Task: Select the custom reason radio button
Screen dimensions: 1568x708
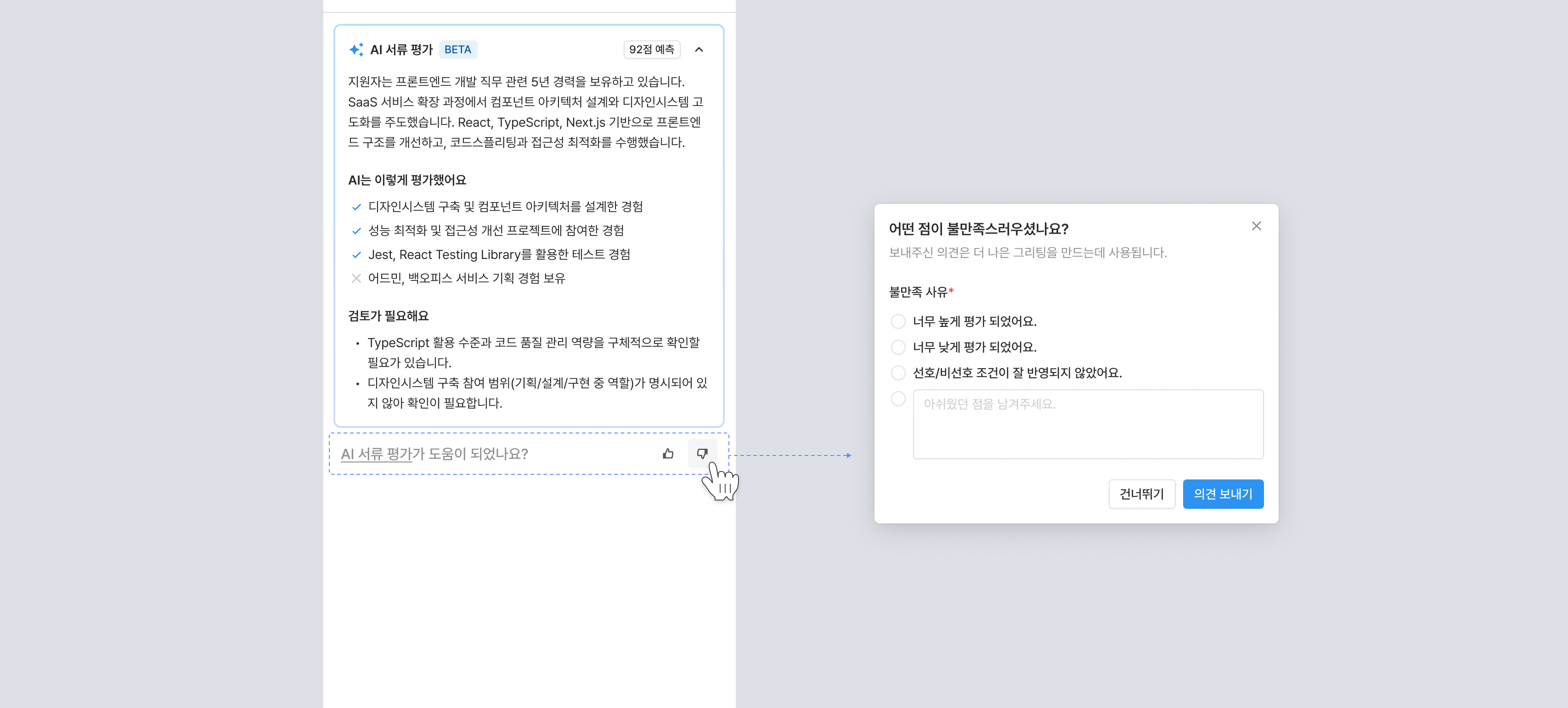Action: point(898,399)
